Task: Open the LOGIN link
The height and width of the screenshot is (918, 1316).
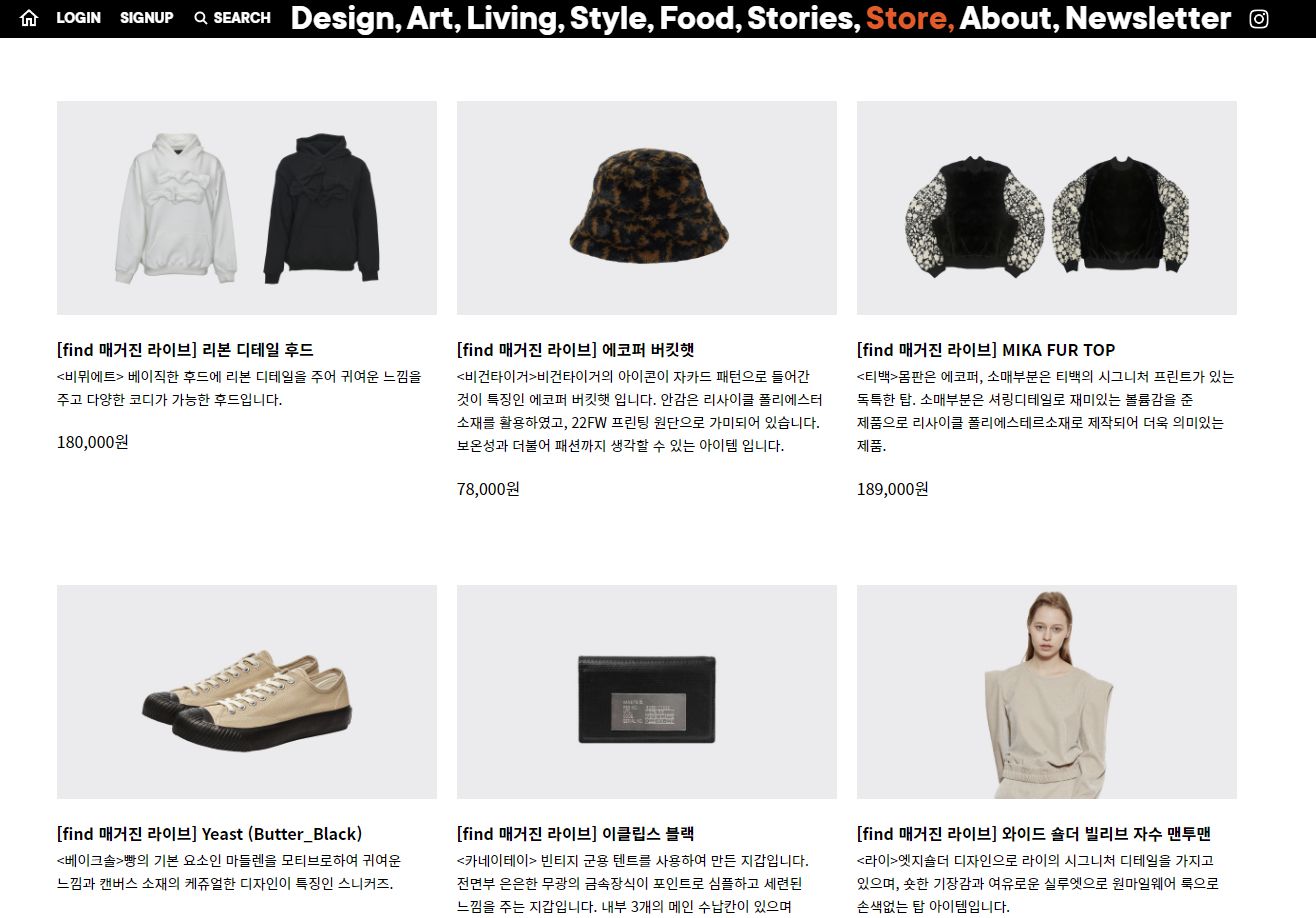Action: [x=78, y=18]
